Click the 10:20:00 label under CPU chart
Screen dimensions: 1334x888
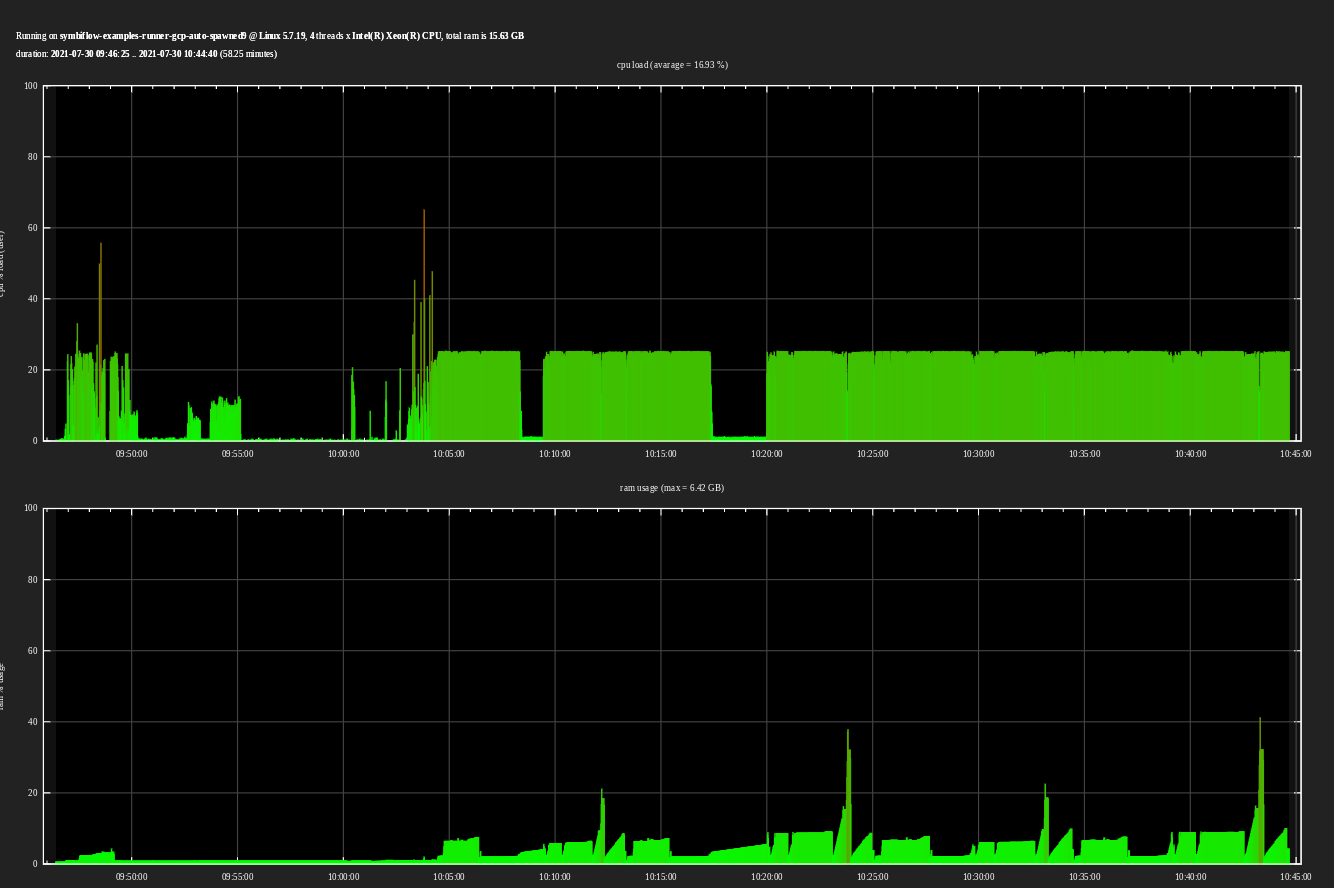click(767, 454)
